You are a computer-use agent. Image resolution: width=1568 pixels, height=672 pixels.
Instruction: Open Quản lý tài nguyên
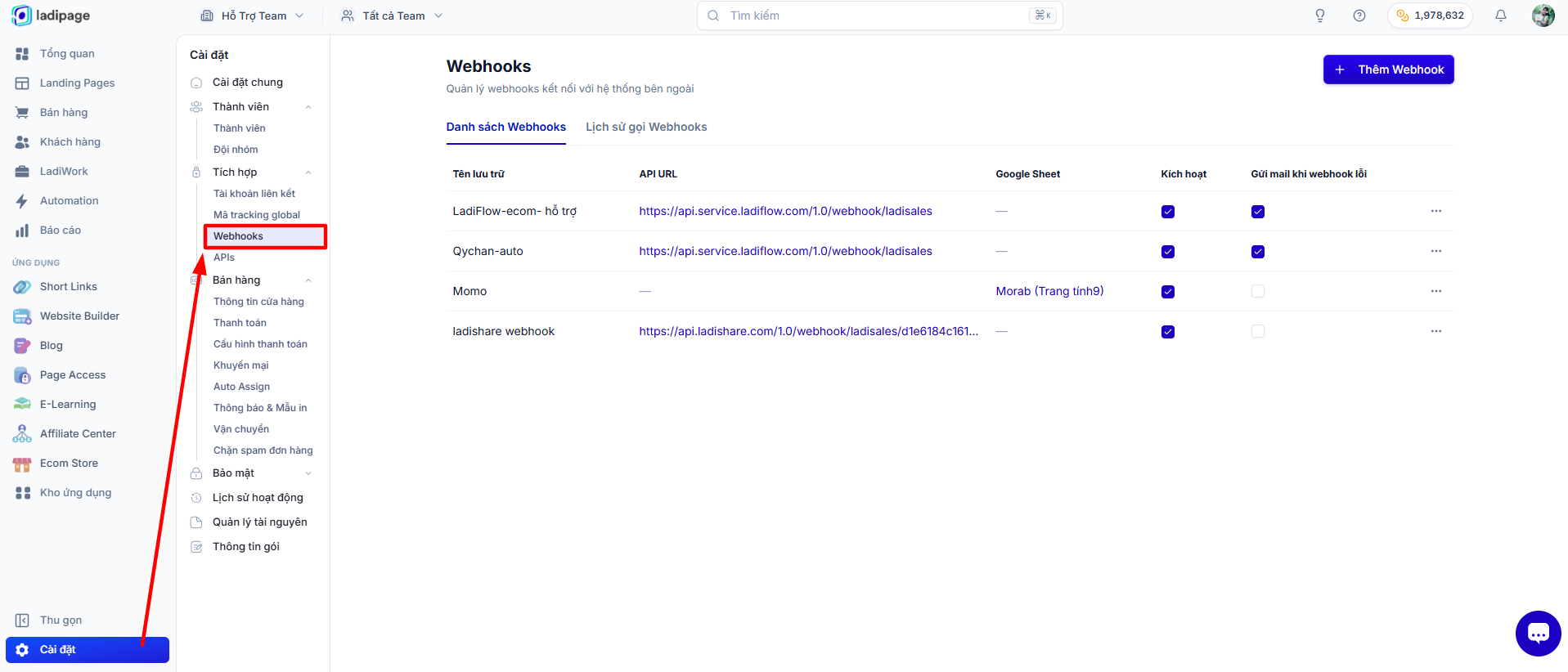tap(260, 522)
